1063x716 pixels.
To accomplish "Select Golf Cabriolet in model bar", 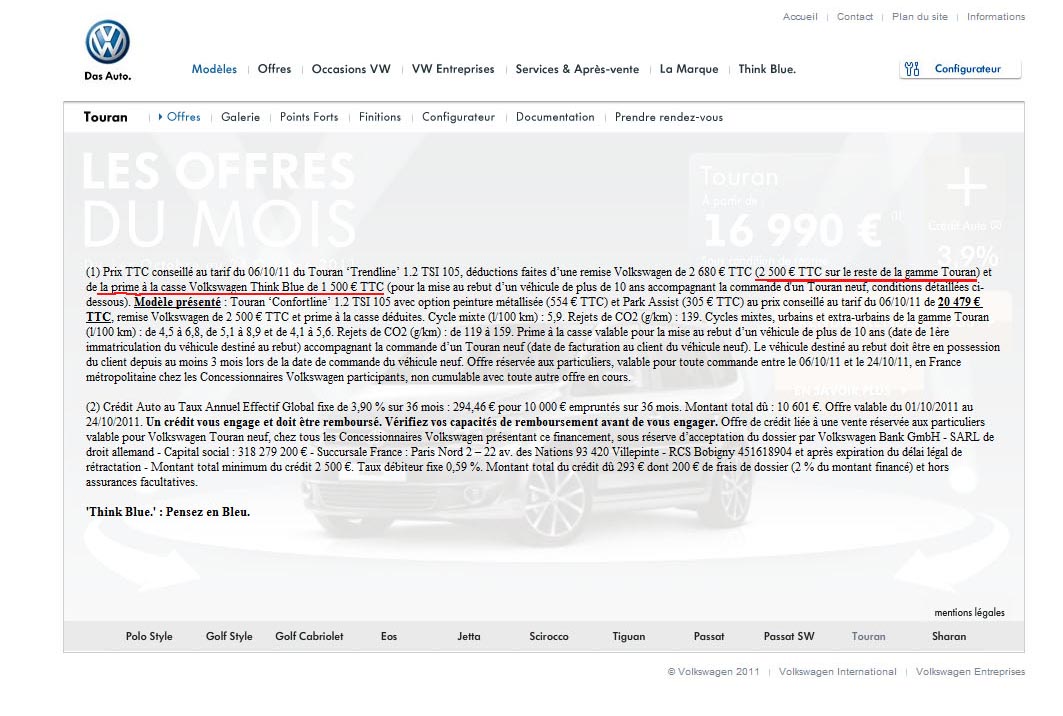I will 309,636.
